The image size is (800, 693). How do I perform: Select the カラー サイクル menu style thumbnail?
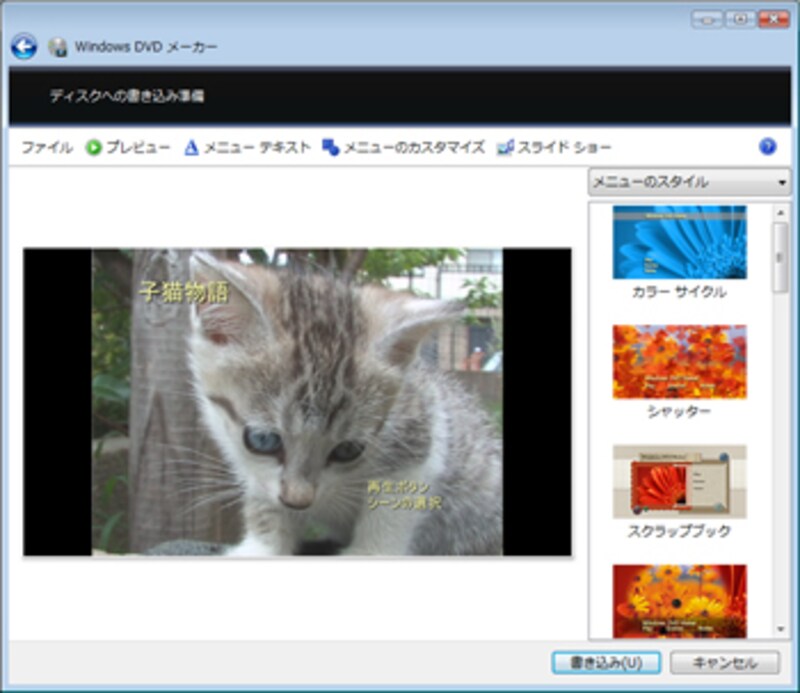click(x=679, y=242)
